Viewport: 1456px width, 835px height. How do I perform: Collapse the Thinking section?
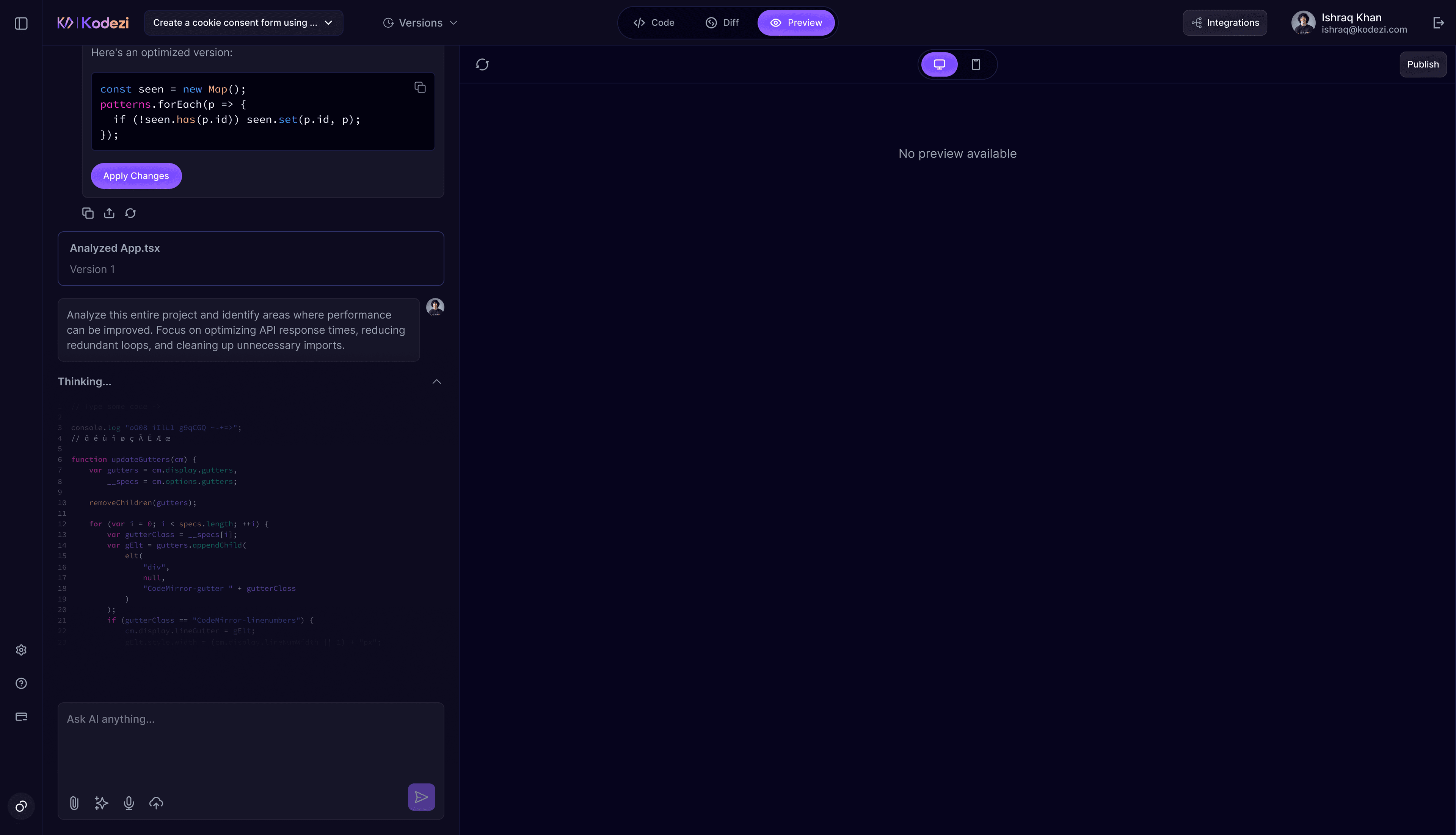pyautogui.click(x=436, y=381)
